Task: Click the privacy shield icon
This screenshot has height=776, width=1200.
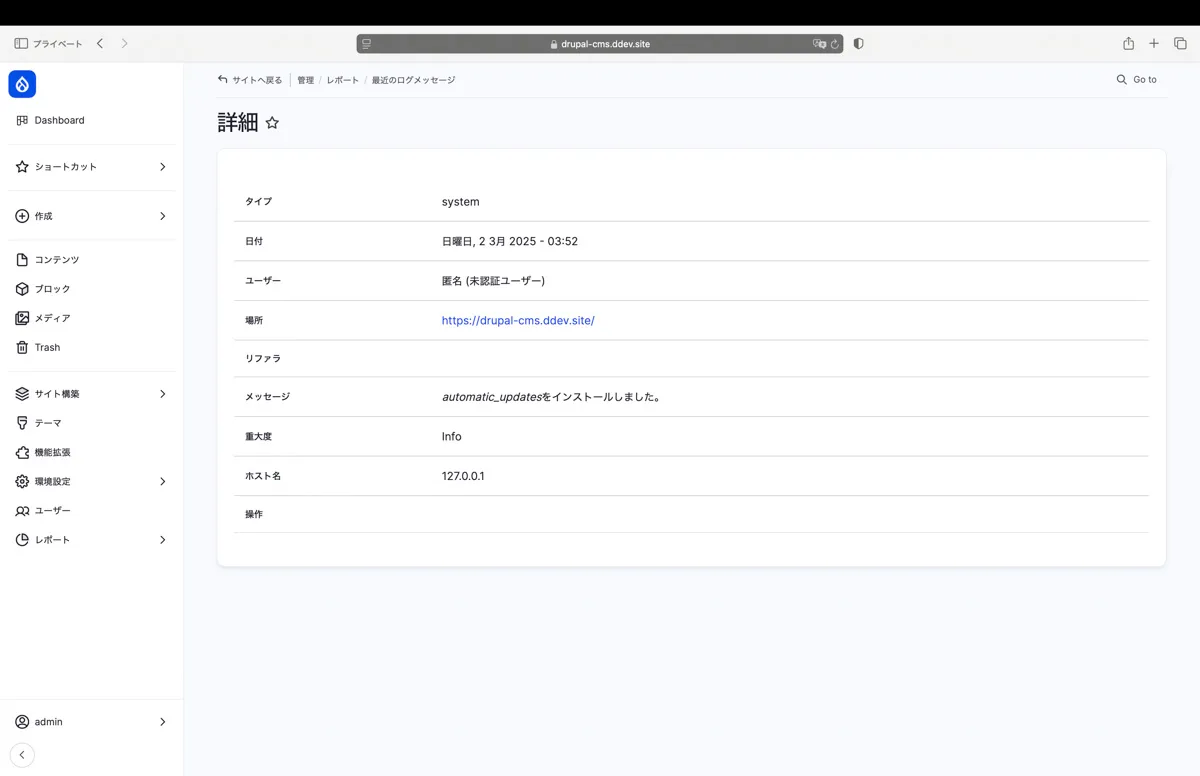Action: (x=858, y=44)
